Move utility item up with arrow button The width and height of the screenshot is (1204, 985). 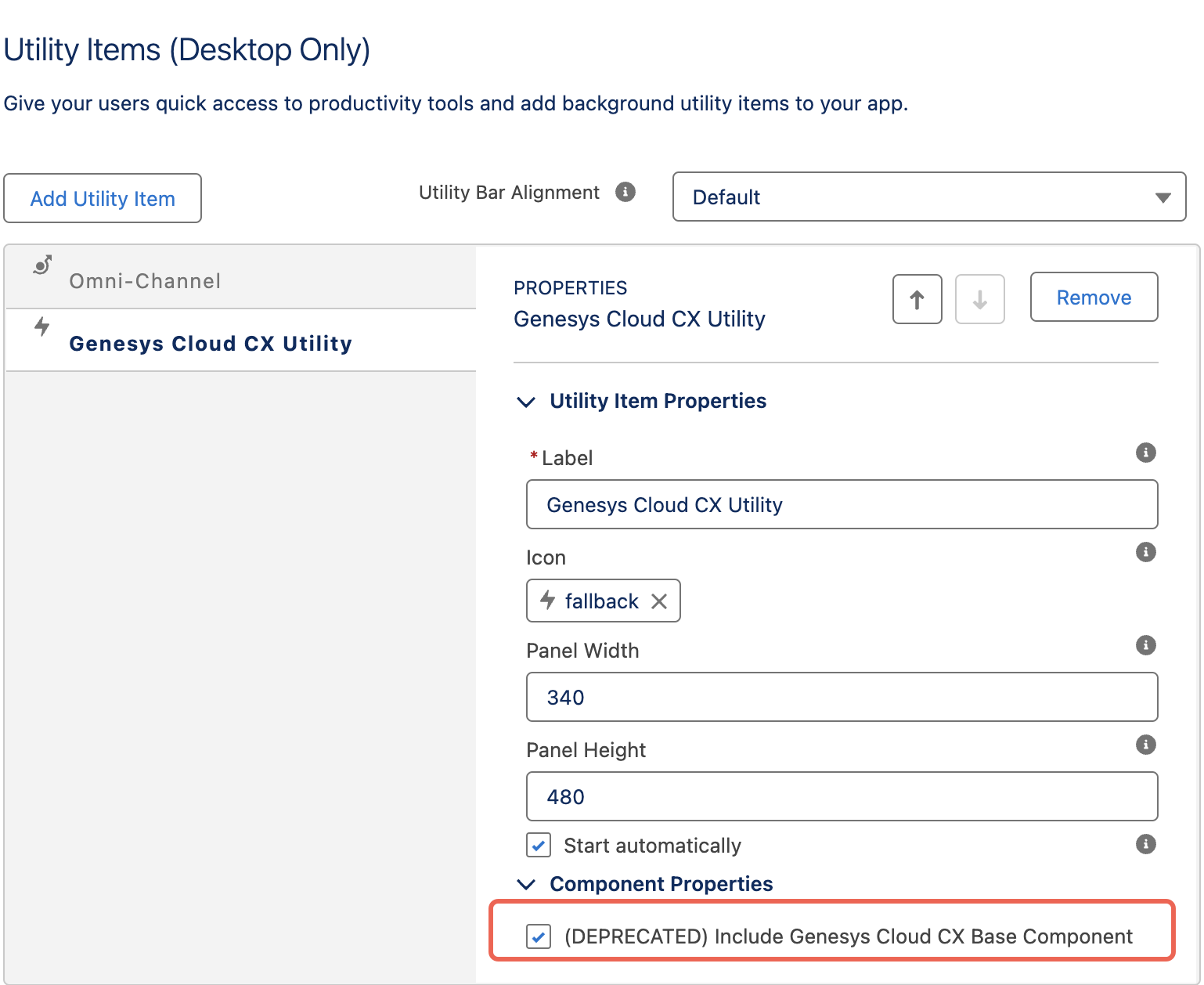coord(917,298)
